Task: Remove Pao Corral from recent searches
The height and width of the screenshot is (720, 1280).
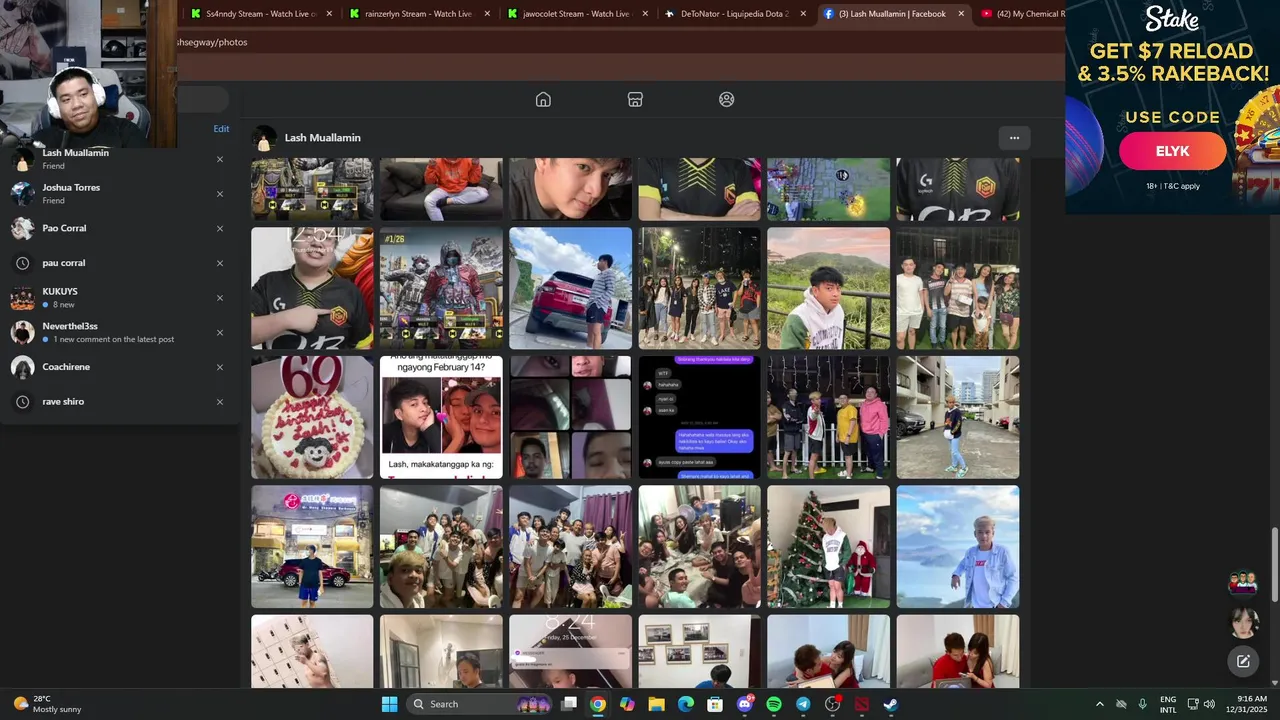Action: (x=220, y=228)
